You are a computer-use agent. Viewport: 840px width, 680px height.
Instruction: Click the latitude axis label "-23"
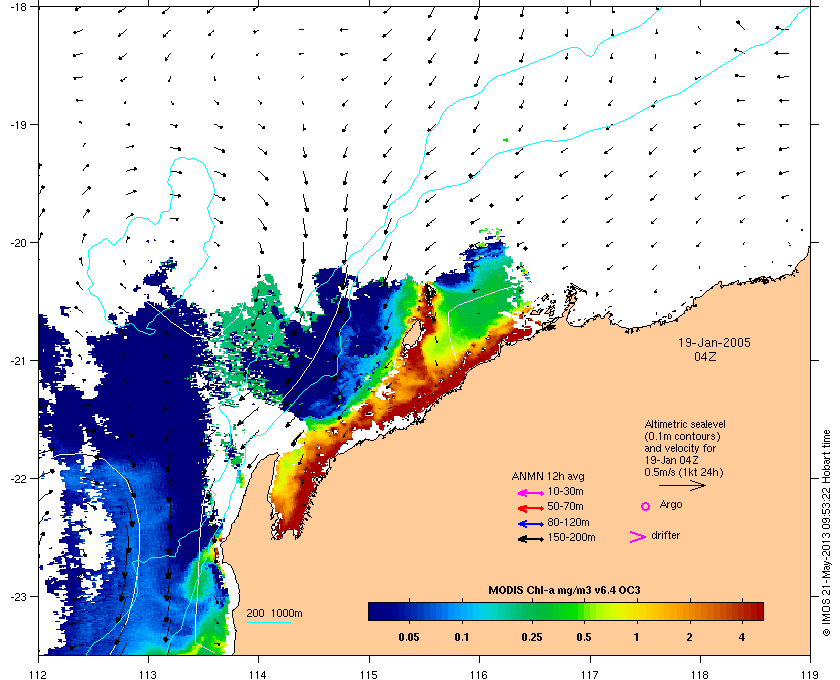[18, 596]
